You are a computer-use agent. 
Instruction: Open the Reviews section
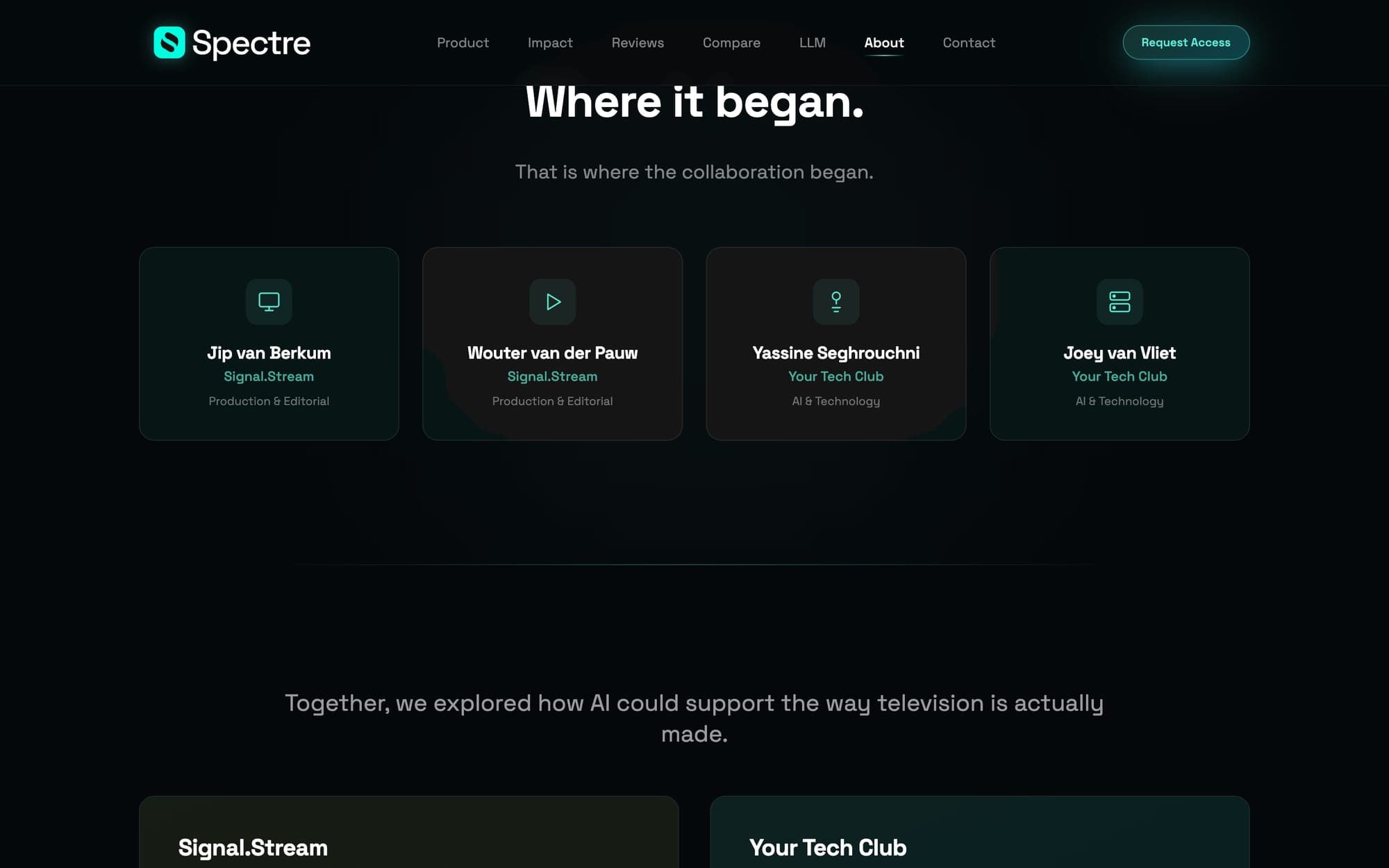point(638,42)
